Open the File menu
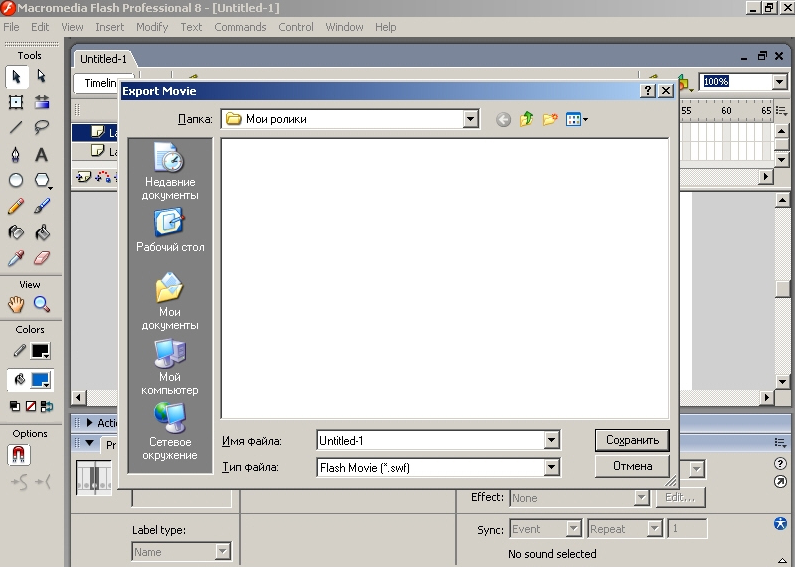795x568 pixels. (x=11, y=27)
